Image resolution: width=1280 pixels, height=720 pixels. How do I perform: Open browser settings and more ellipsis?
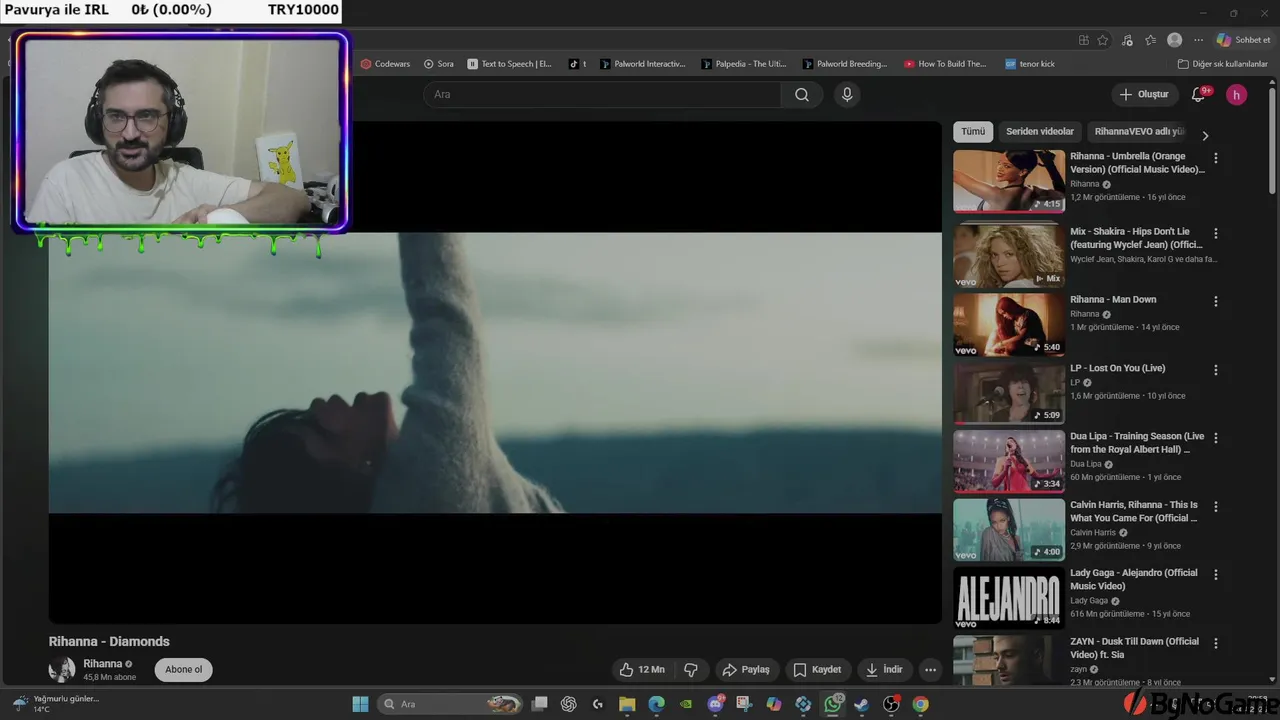pyautogui.click(x=1198, y=40)
